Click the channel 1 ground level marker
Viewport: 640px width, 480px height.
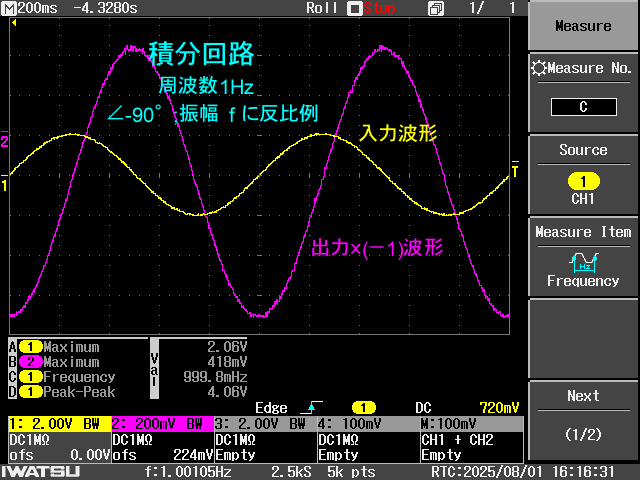pyautogui.click(x=4, y=185)
